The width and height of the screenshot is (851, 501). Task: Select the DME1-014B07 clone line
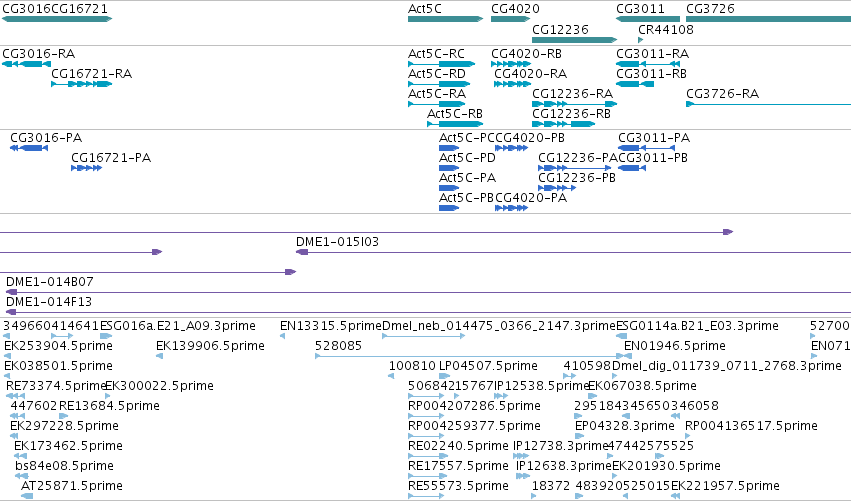428,293
